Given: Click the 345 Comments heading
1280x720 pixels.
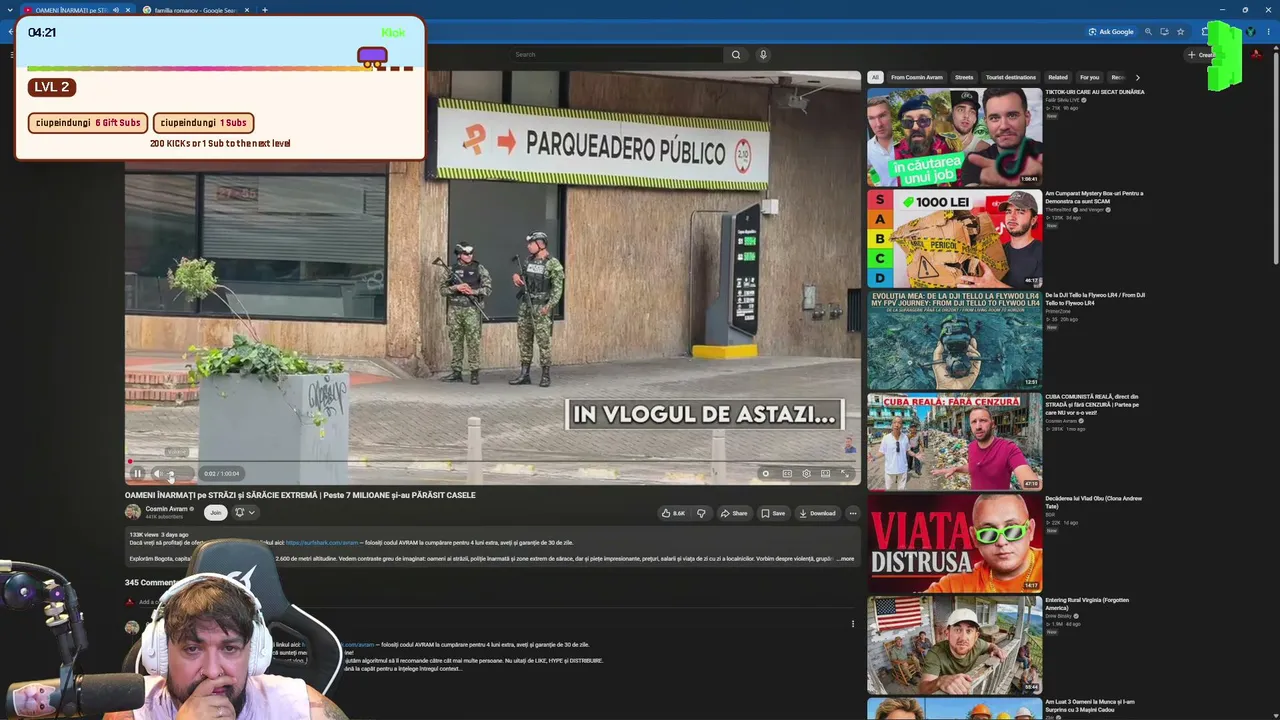Looking at the screenshot, I should point(152,582).
